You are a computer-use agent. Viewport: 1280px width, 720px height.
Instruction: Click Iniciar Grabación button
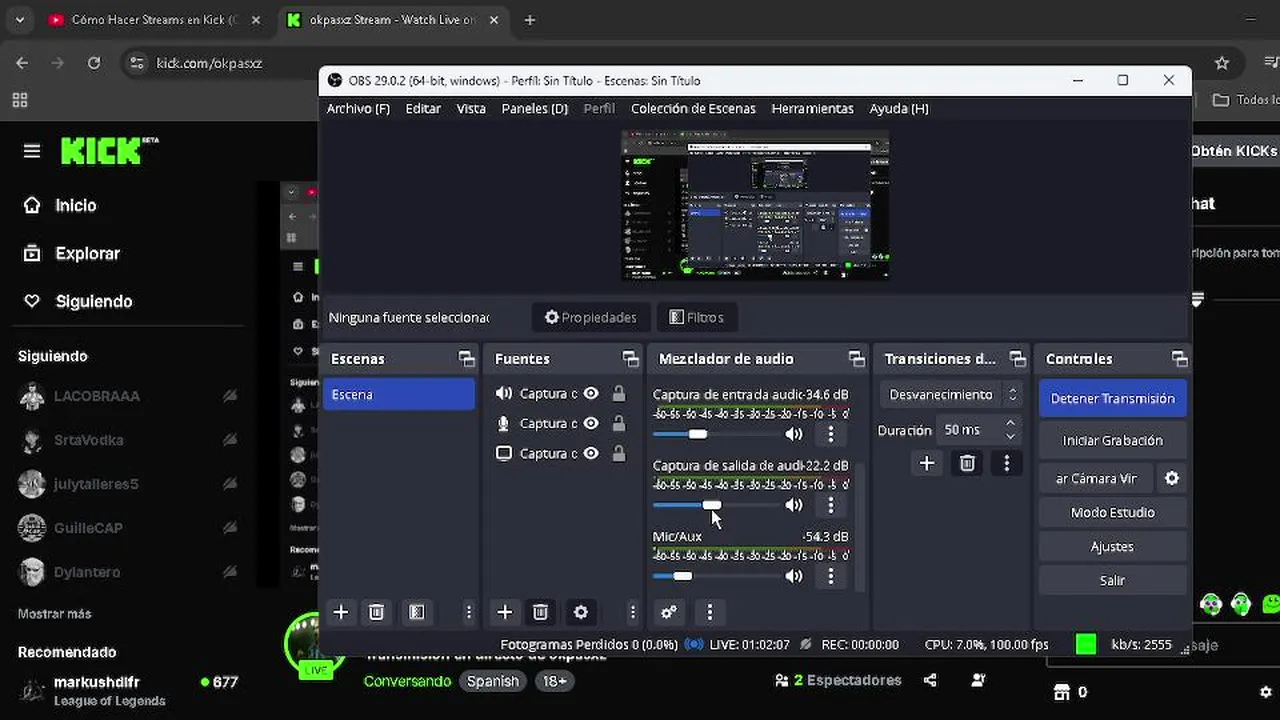coord(1113,440)
